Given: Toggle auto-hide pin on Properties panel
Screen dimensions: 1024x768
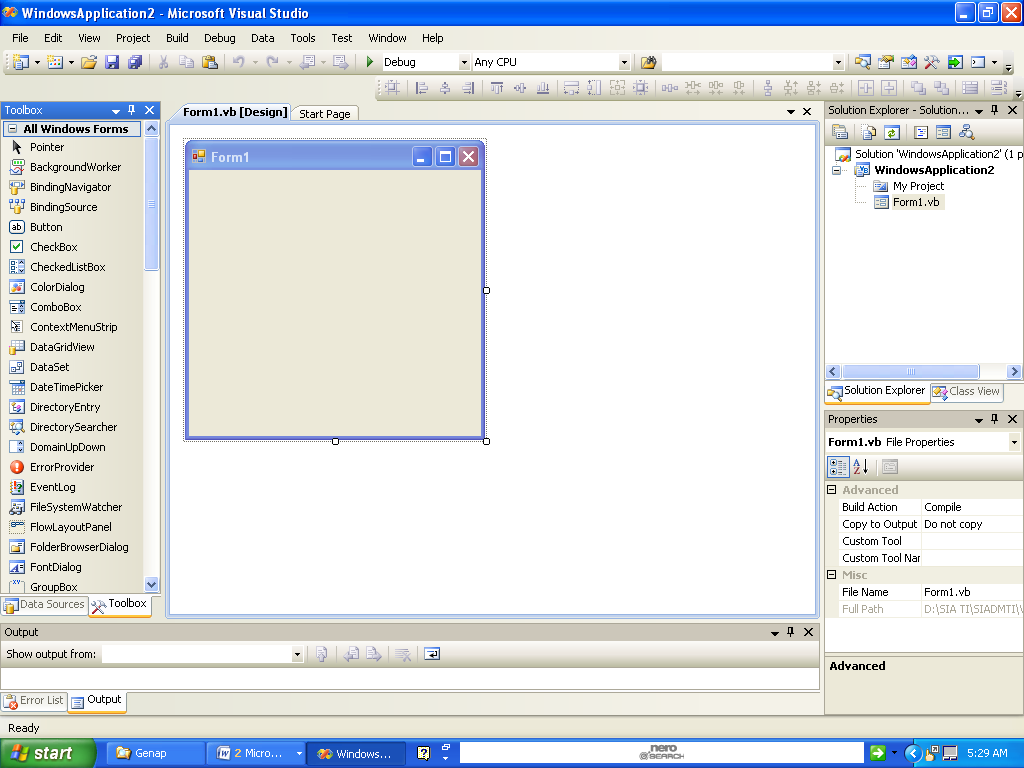Looking at the screenshot, I should [x=995, y=419].
